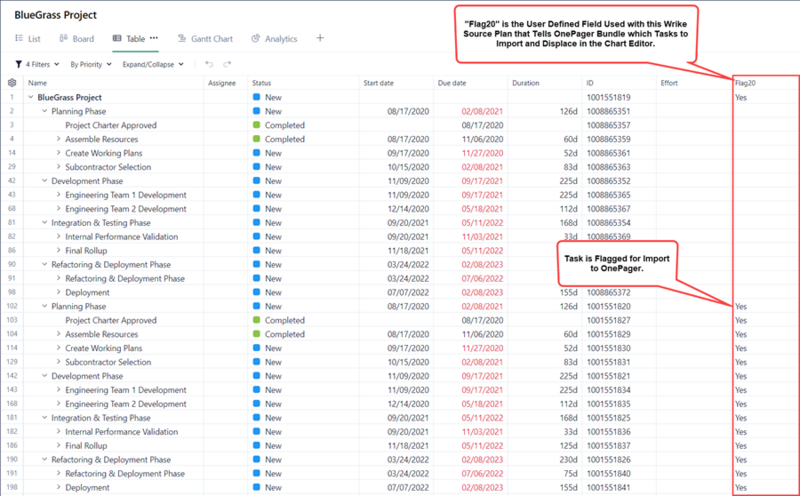Open Project Charter Approved in row 103
Screen dimensions: 800x496
[111, 320]
